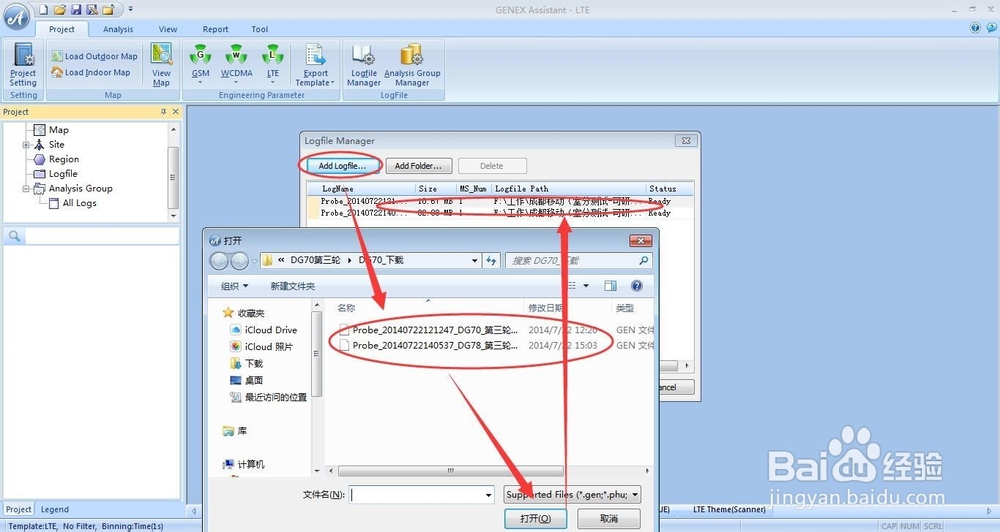1000x532 pixels.
Task: Open the 组织 menu in the dialog
Action: 234,286
